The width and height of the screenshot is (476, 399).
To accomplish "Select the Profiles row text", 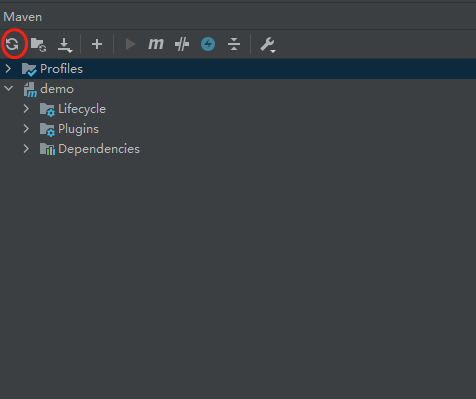I will 61,69.
